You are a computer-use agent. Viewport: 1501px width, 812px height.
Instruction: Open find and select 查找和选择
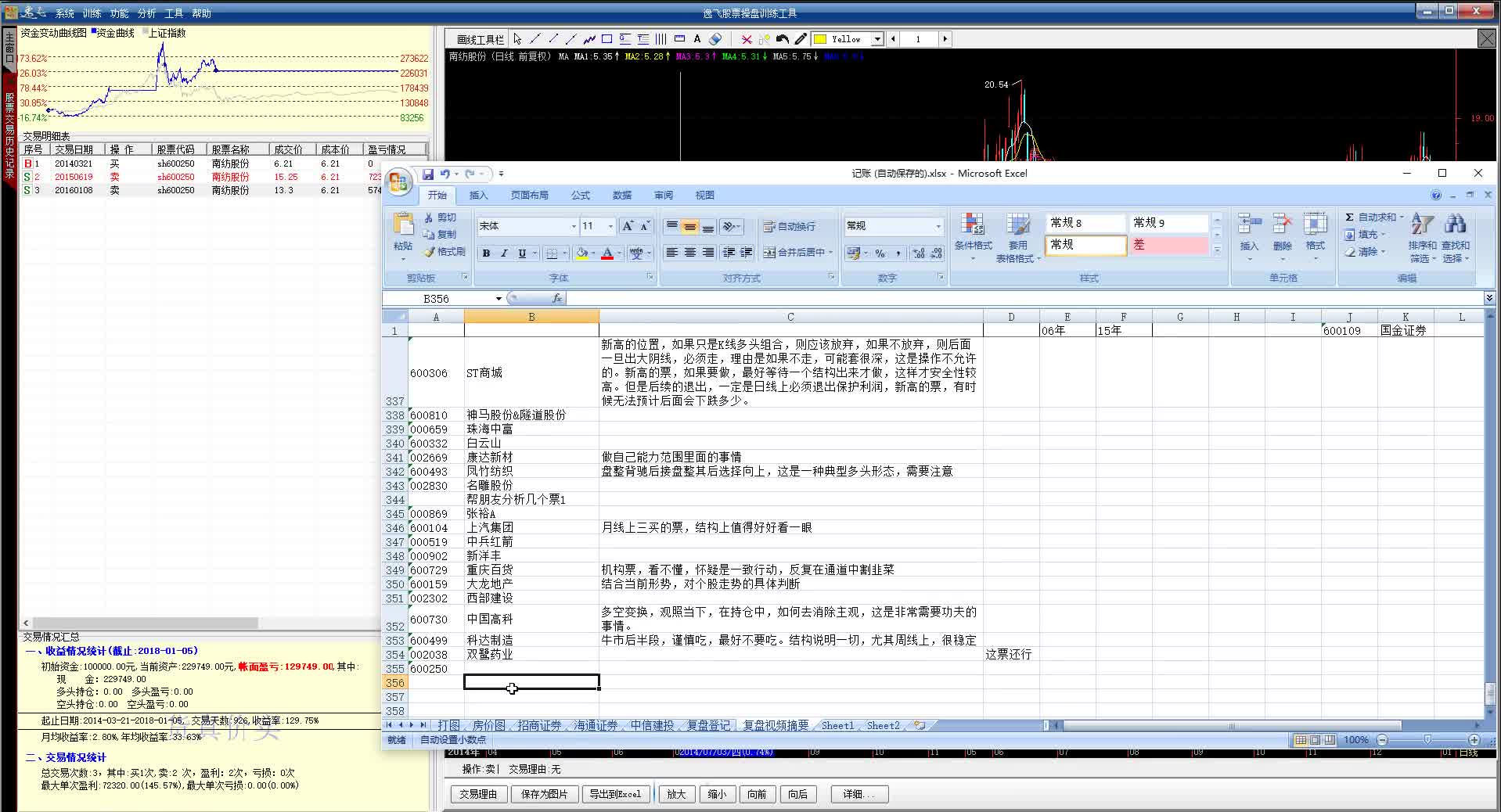[1456, 238]
